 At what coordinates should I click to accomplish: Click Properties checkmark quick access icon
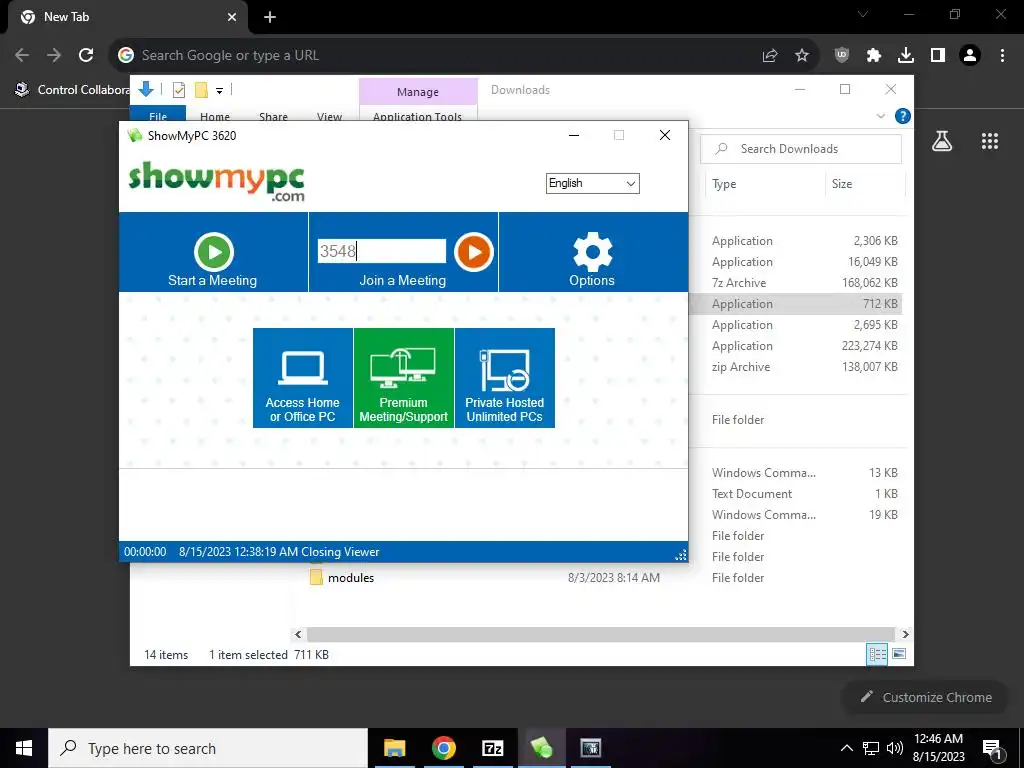(178, 90)
